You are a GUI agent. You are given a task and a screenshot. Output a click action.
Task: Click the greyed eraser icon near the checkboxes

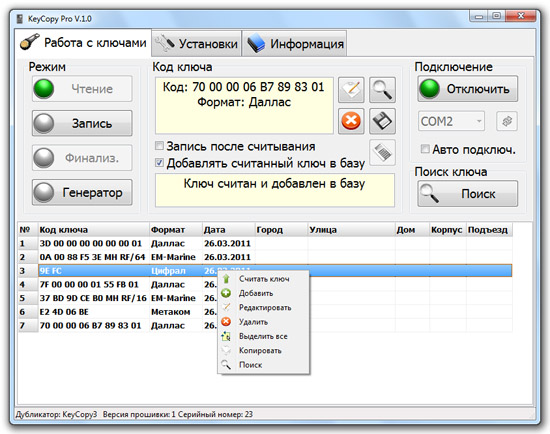click(x=382, y=152)
